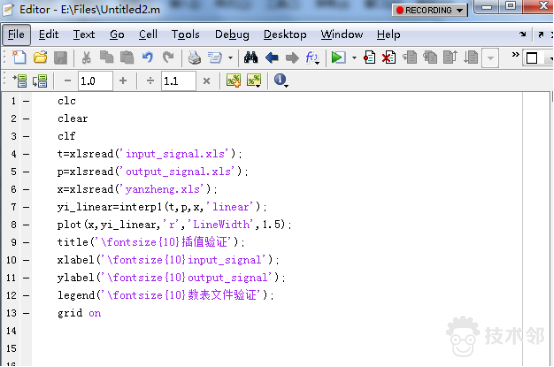Increment value with the plus button
Image resolution: width=554 pixels, height=367 pixels.
123,81
